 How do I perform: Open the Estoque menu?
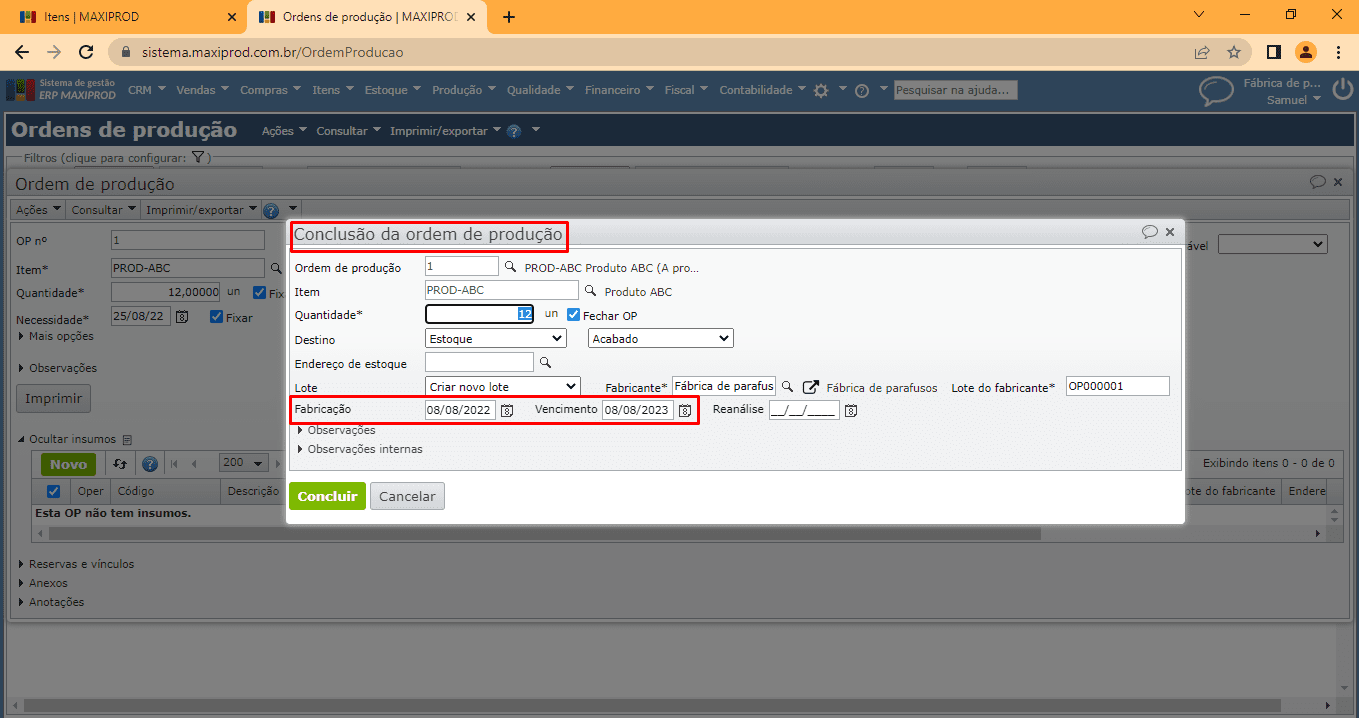coord(392,90)
